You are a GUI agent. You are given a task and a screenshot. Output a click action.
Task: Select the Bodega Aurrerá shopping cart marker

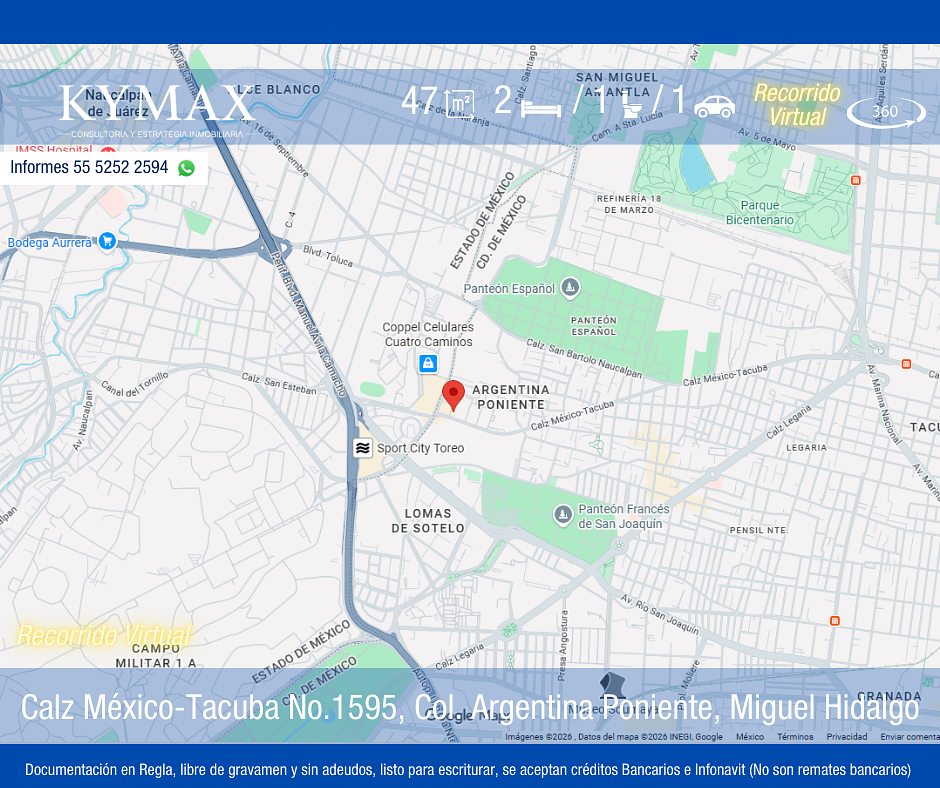pyautogui.click(x=107, y=242)
